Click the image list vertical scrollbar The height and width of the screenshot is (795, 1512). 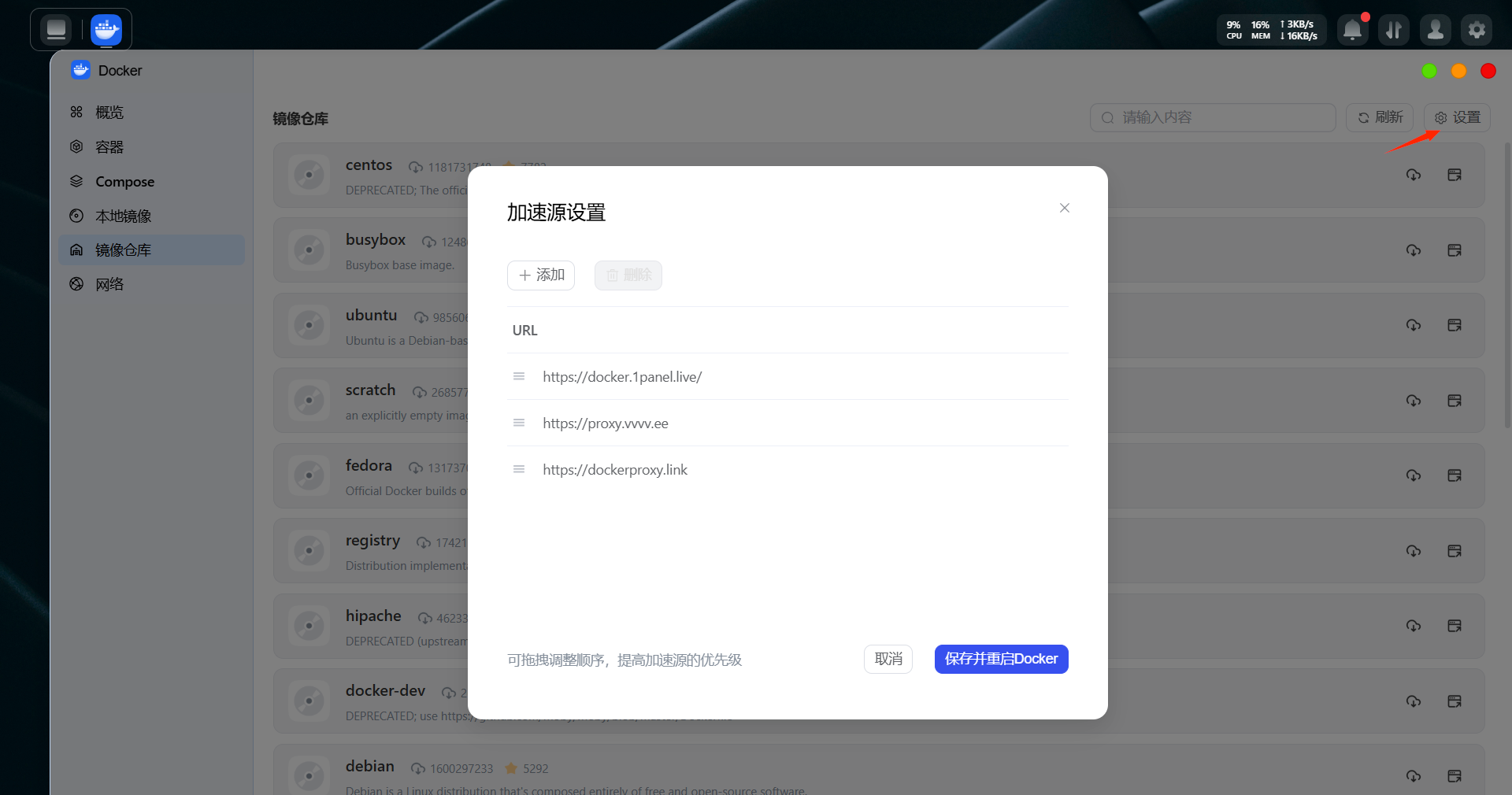pos(1507,285)
